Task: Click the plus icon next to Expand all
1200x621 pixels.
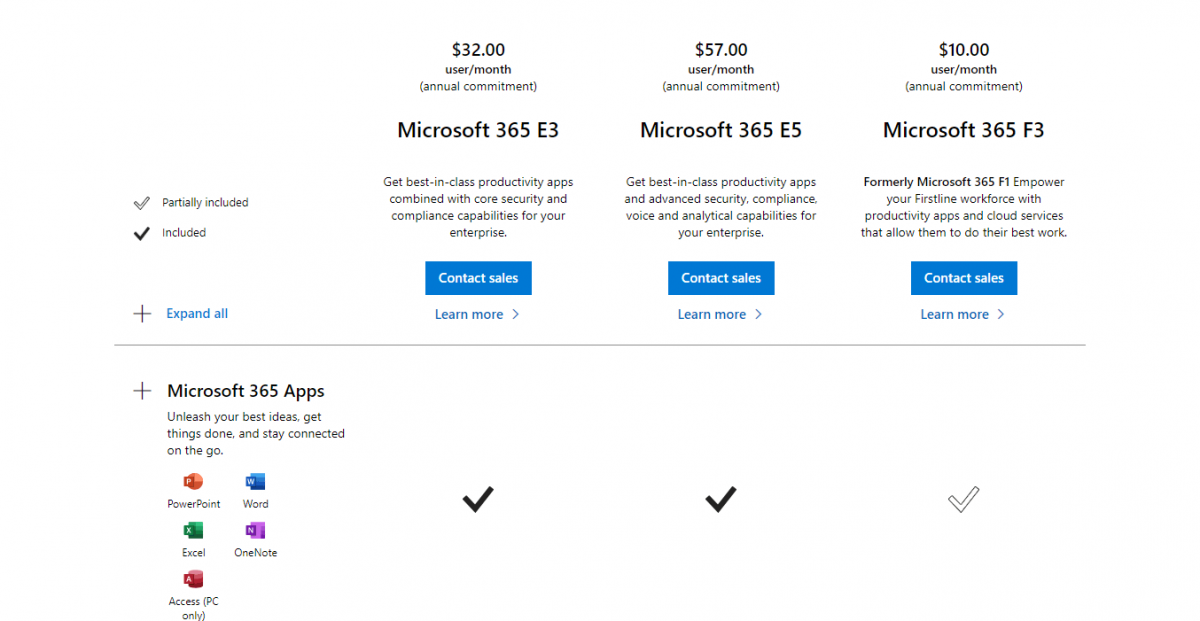Action: click(x=142, y=313)
